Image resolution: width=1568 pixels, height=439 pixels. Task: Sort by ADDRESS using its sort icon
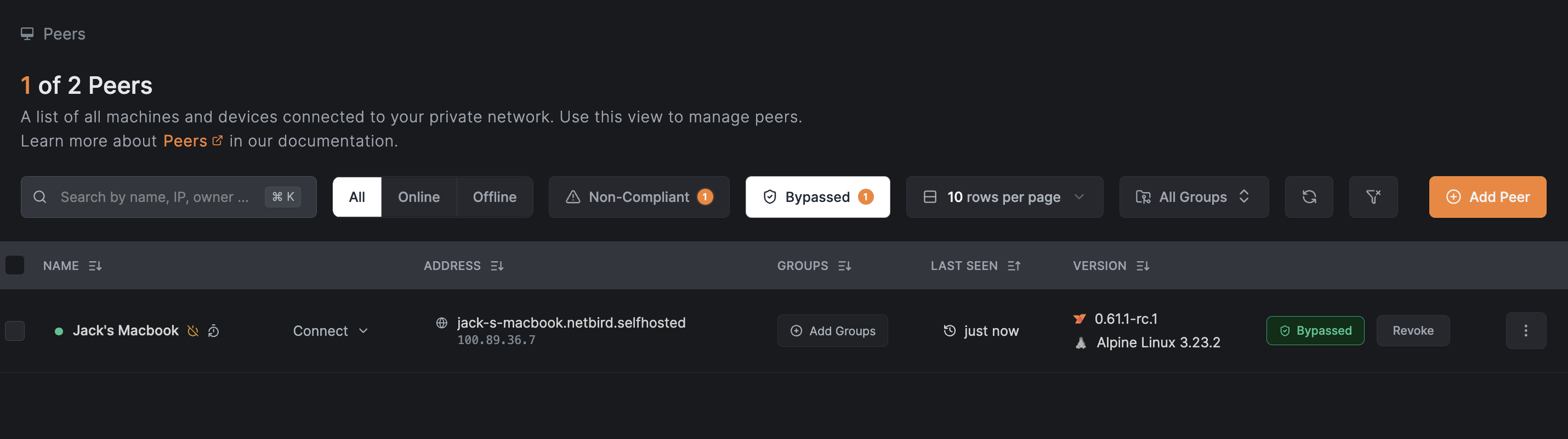coord(497,266)
